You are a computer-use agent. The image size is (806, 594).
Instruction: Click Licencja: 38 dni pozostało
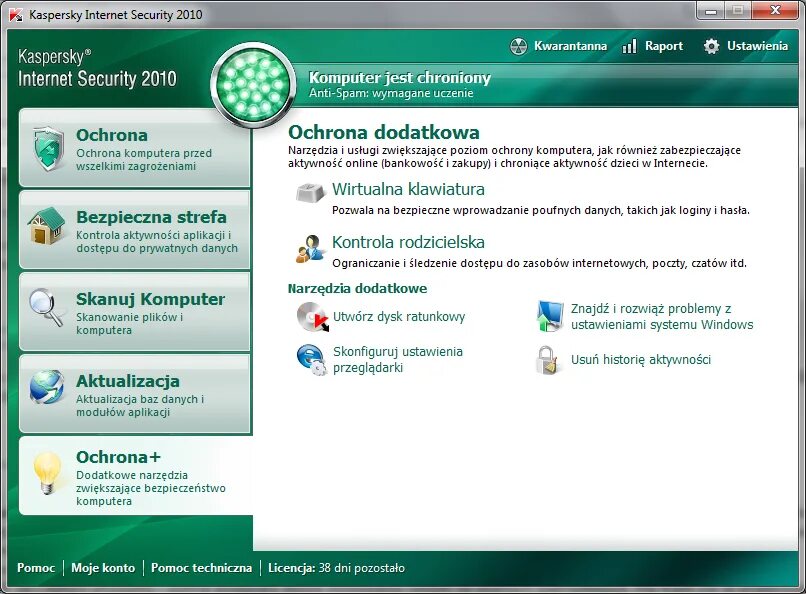[336, 568]
